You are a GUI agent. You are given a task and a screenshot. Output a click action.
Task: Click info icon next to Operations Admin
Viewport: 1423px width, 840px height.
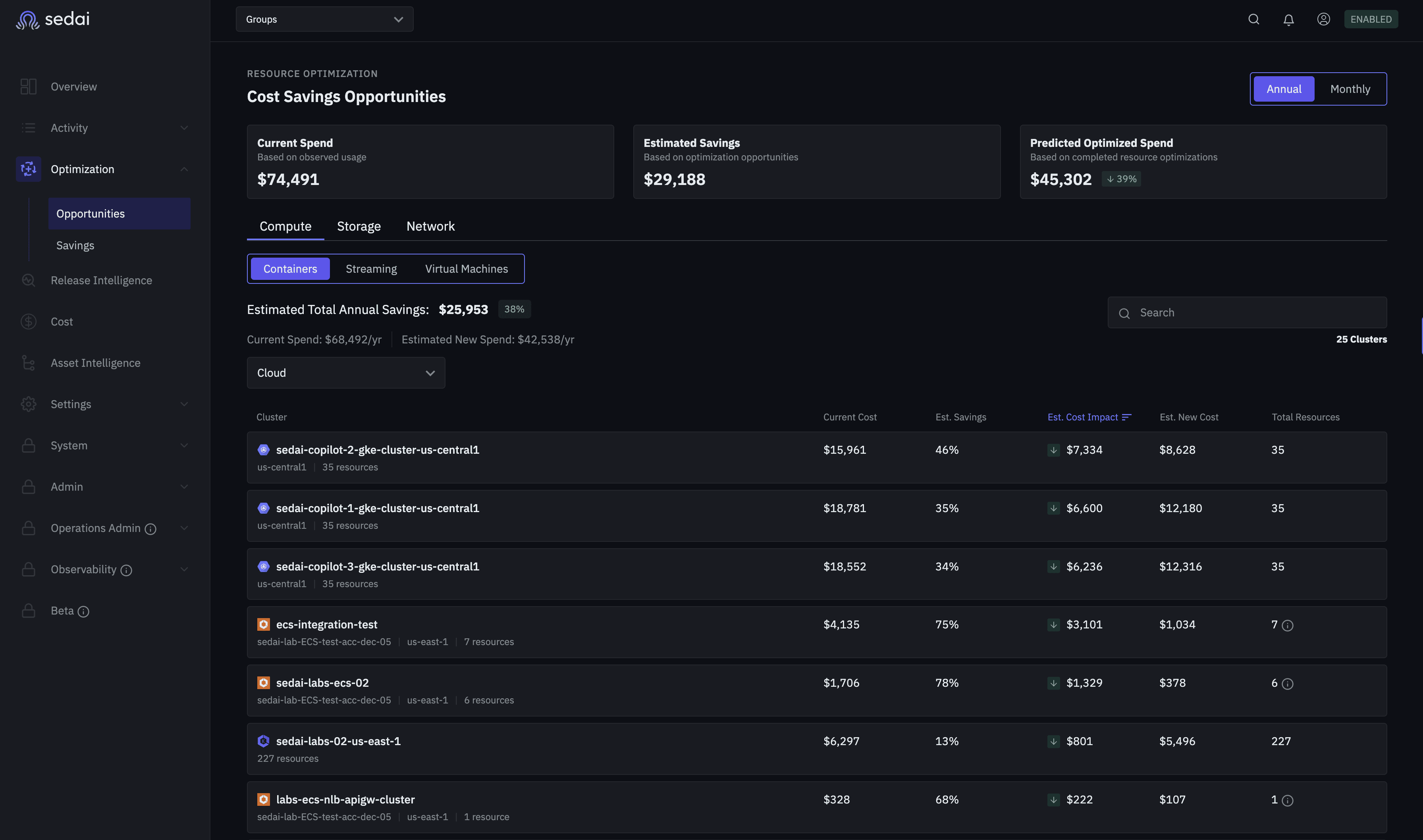coord(150,529)
